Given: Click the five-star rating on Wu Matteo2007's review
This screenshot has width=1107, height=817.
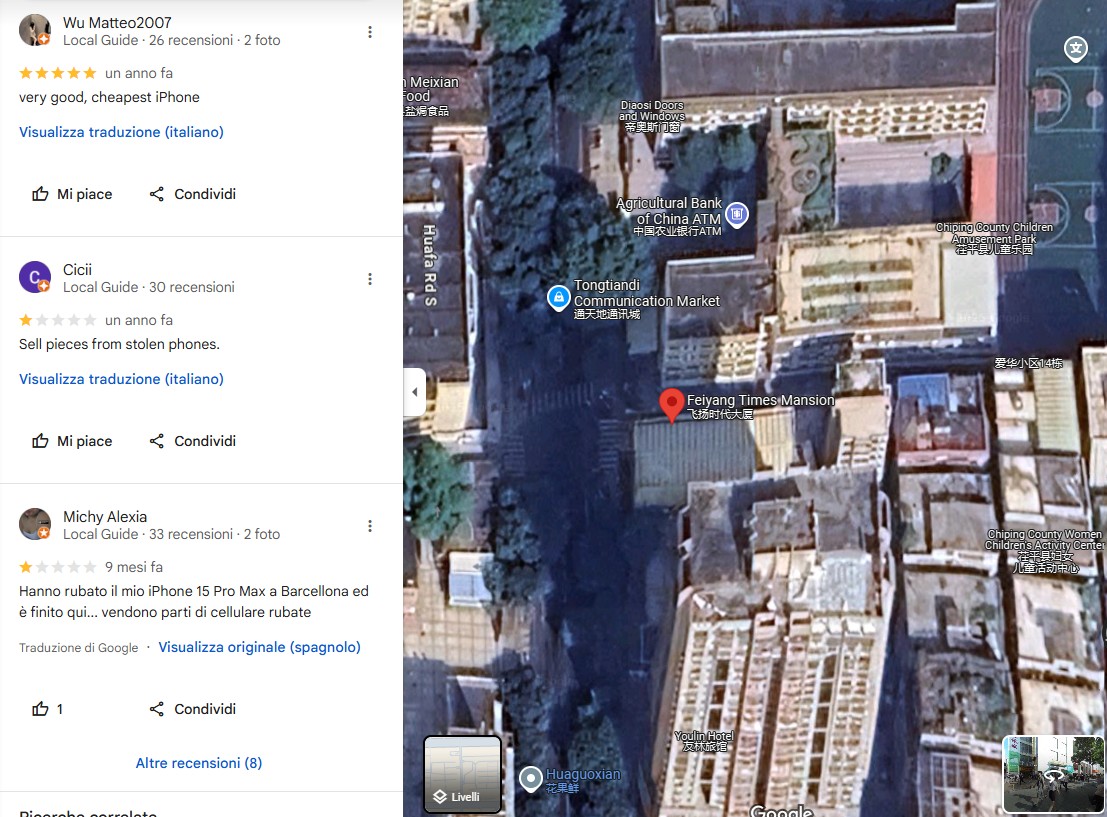Looking at the screenshot, I should pos(58,73).
